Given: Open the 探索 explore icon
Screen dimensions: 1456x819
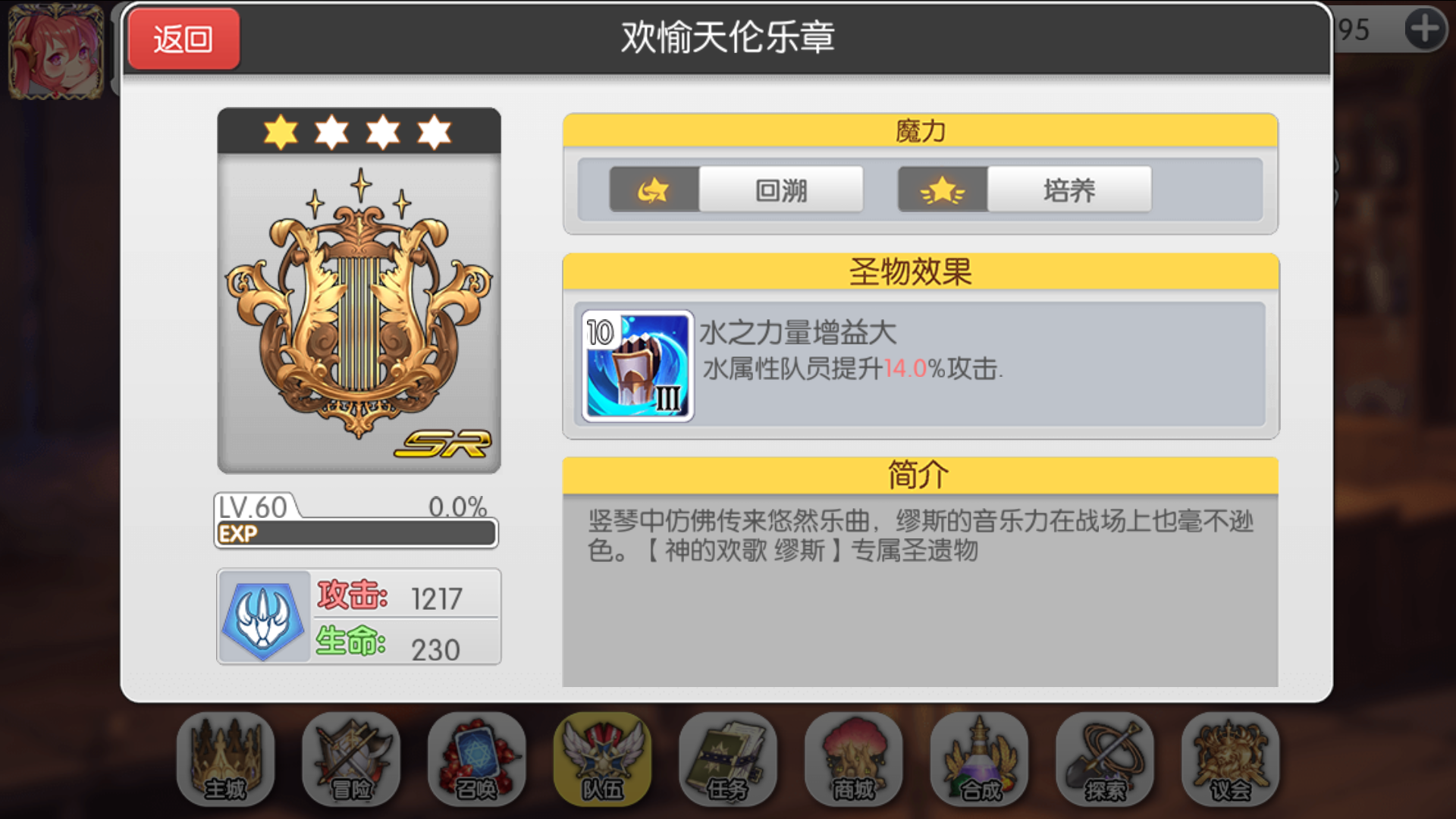Looking at the screenshot, I should click(x=1105, y=759).
